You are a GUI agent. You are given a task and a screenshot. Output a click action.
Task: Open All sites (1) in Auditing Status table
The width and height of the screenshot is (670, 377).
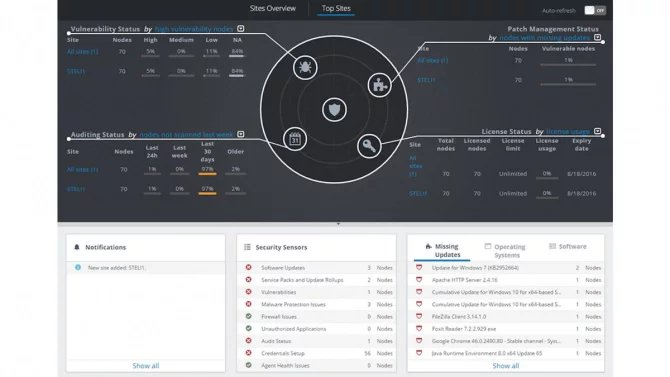pos(82,170)
